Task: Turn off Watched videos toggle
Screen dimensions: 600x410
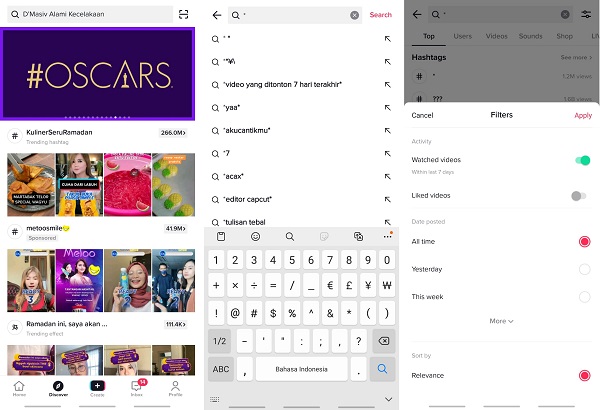Action: point(582,160)
